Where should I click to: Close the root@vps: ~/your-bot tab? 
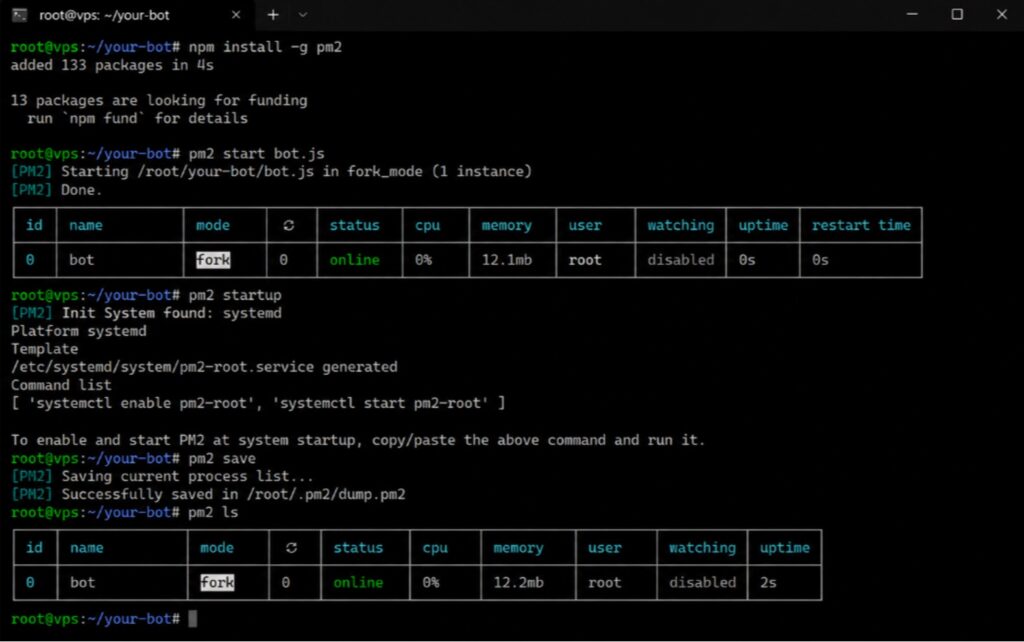click(x=236, y=15)
